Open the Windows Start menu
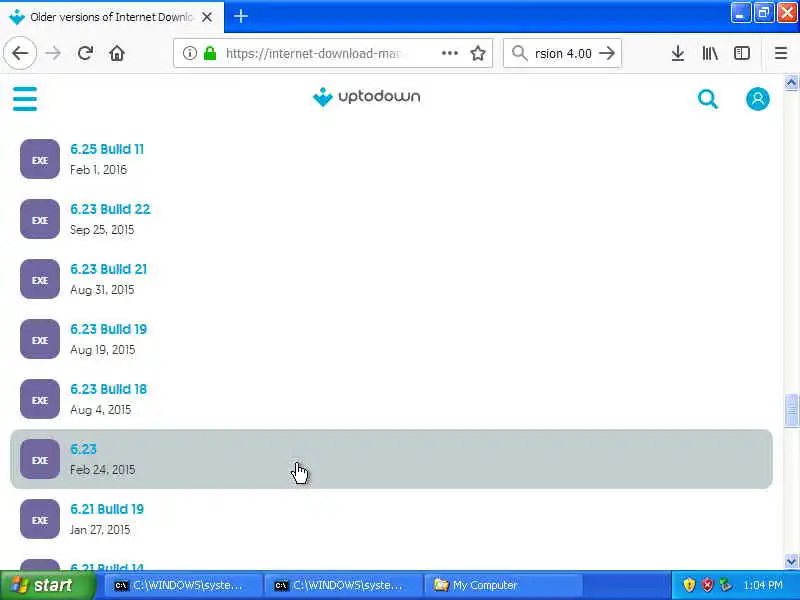The image size is (800, 600). (47, 585)
